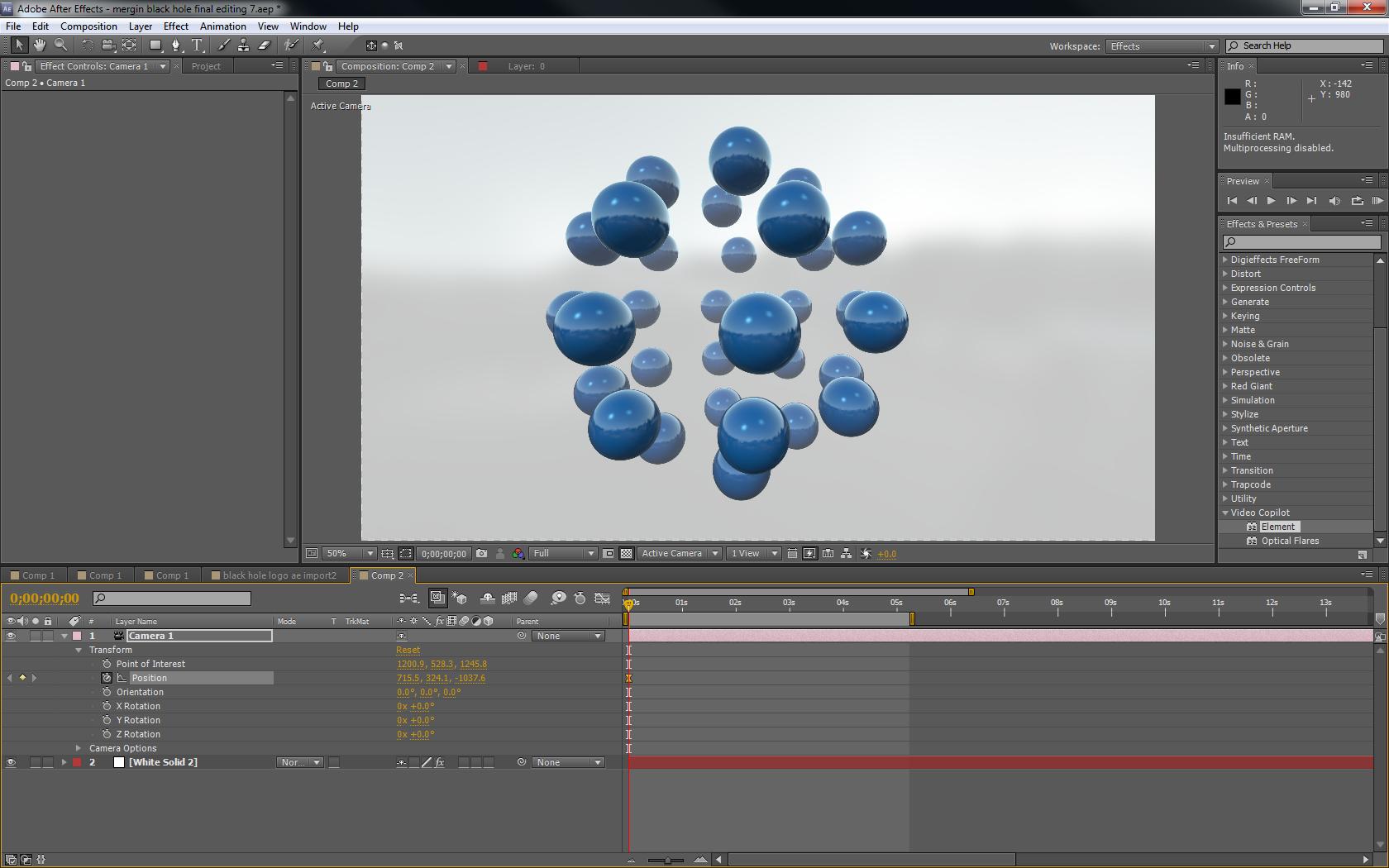Click Camera 1 pink label color swatch
Image resolution: width=1389 pixels, height=868 pixels.
(77, 636)
